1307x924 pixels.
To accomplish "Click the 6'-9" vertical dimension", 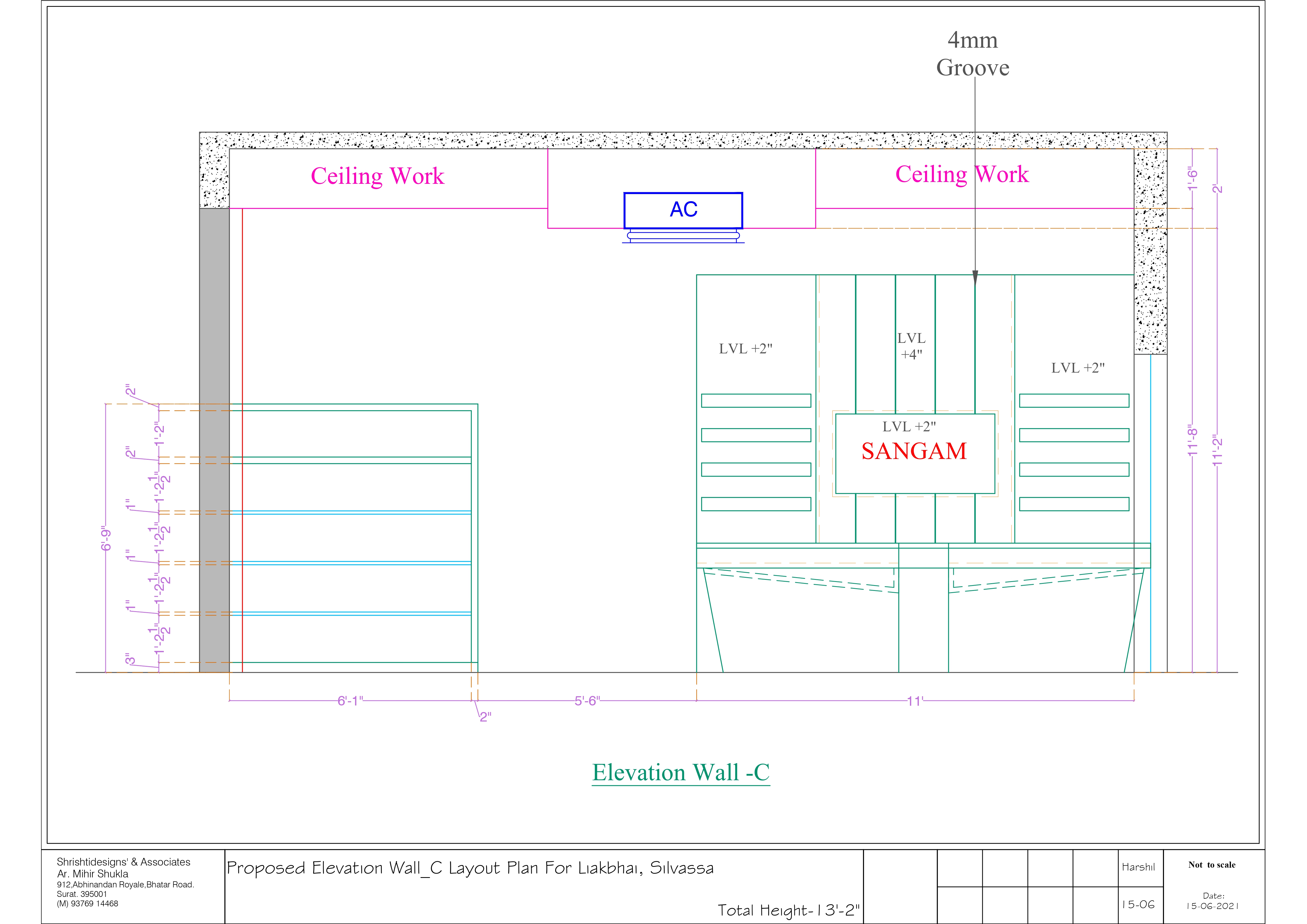I will point(106,538).
